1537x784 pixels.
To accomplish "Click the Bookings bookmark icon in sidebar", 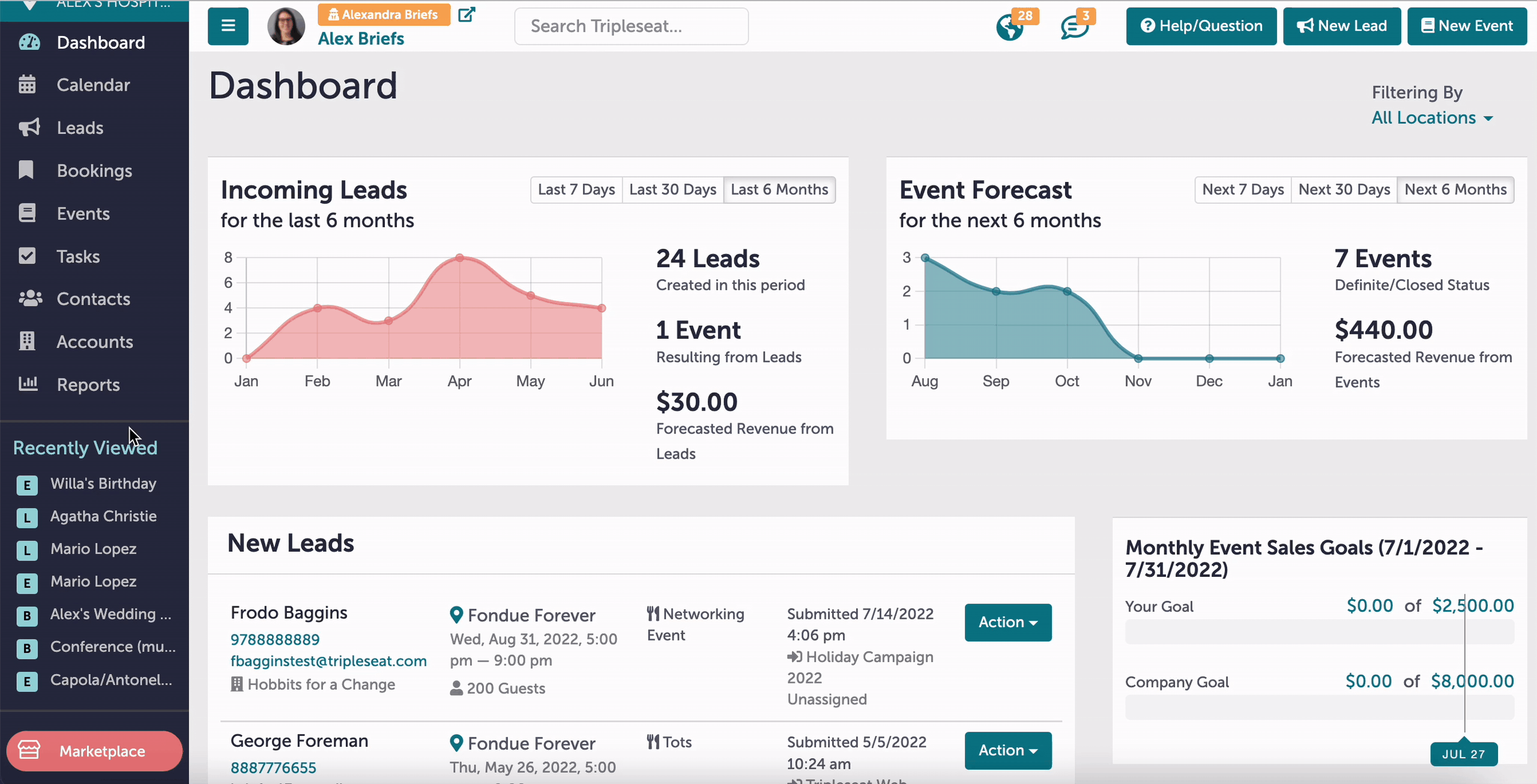I will tap(26, 170).
